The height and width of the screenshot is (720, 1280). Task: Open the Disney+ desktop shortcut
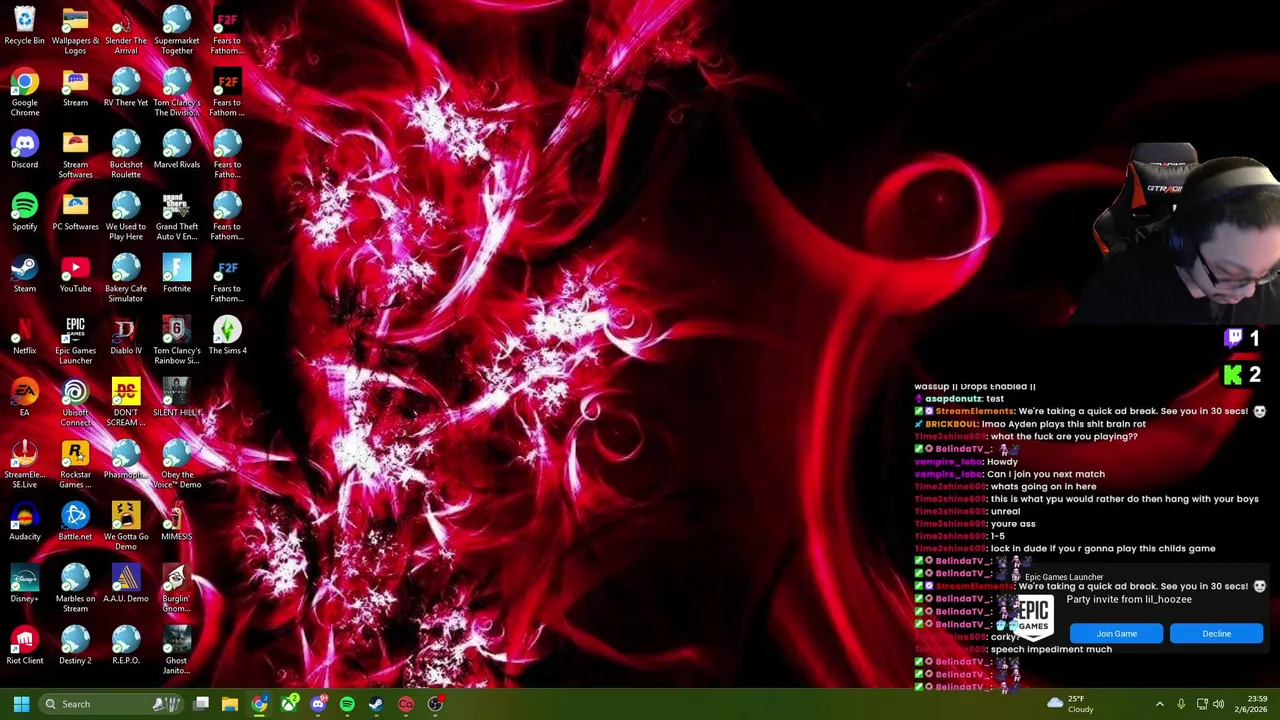(24, 584)
